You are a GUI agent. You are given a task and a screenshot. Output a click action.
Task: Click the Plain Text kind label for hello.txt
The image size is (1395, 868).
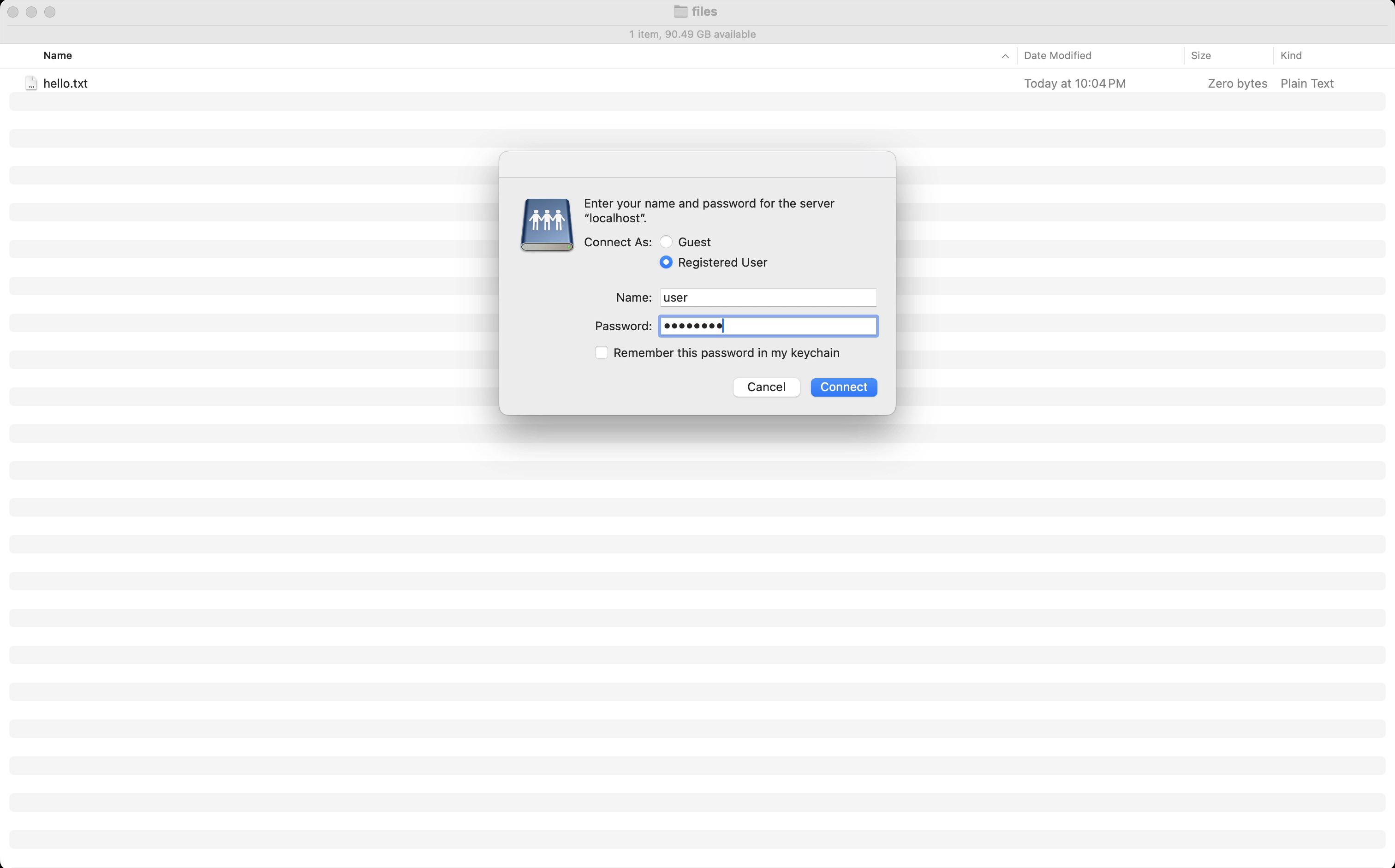click(1307, 83)
